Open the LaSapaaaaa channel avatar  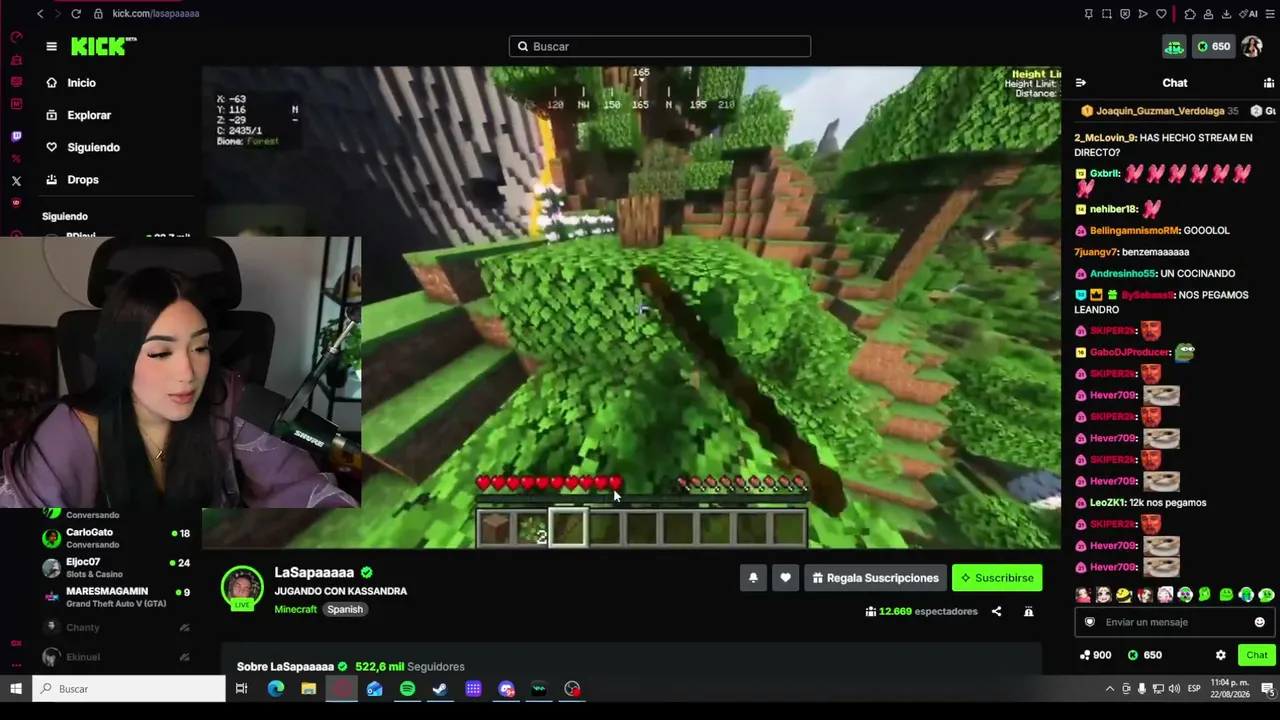click(242, 587)
